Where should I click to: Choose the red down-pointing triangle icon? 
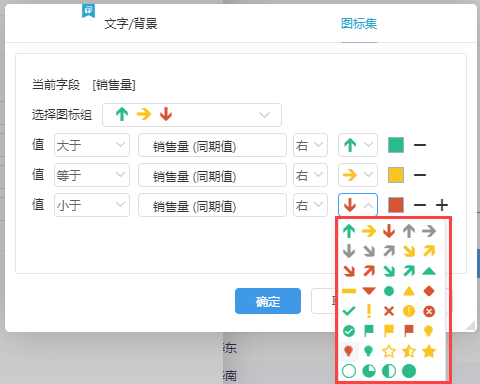[369, 291]
